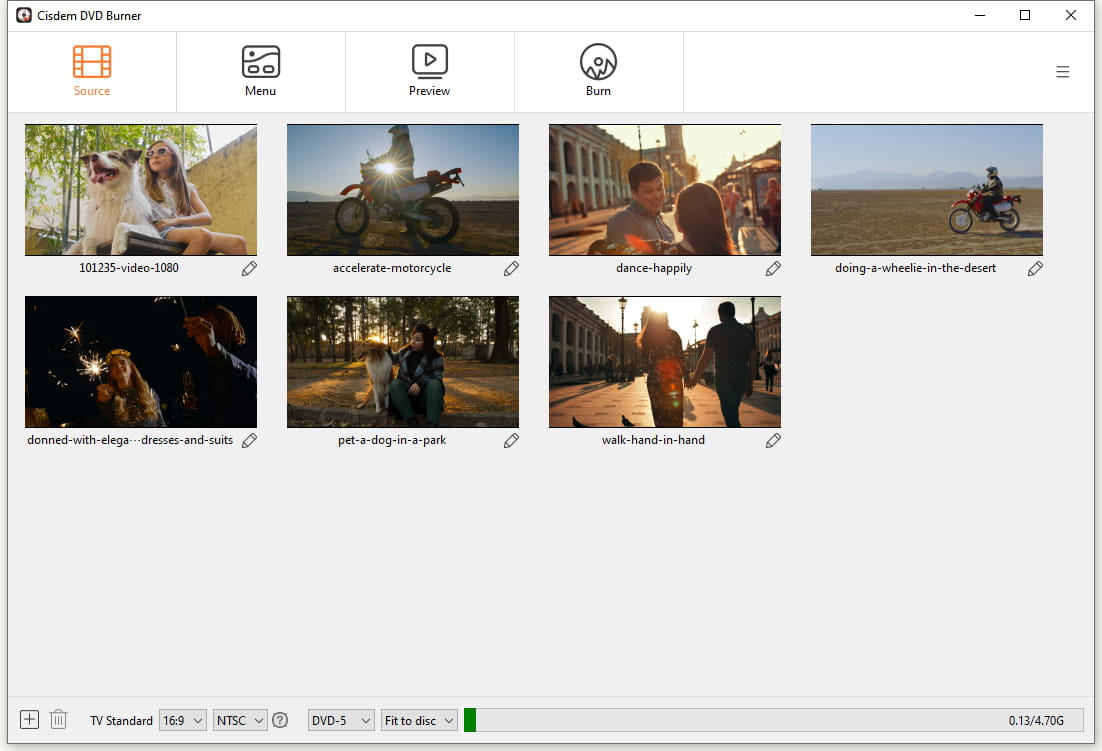
Task: Edit the pet-a-dog-in-a-park clip
Action: click(511, 441)
